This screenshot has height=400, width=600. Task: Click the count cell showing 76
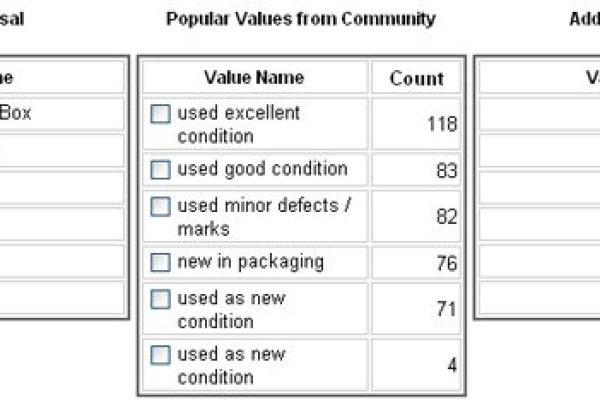tap(416, 263)
